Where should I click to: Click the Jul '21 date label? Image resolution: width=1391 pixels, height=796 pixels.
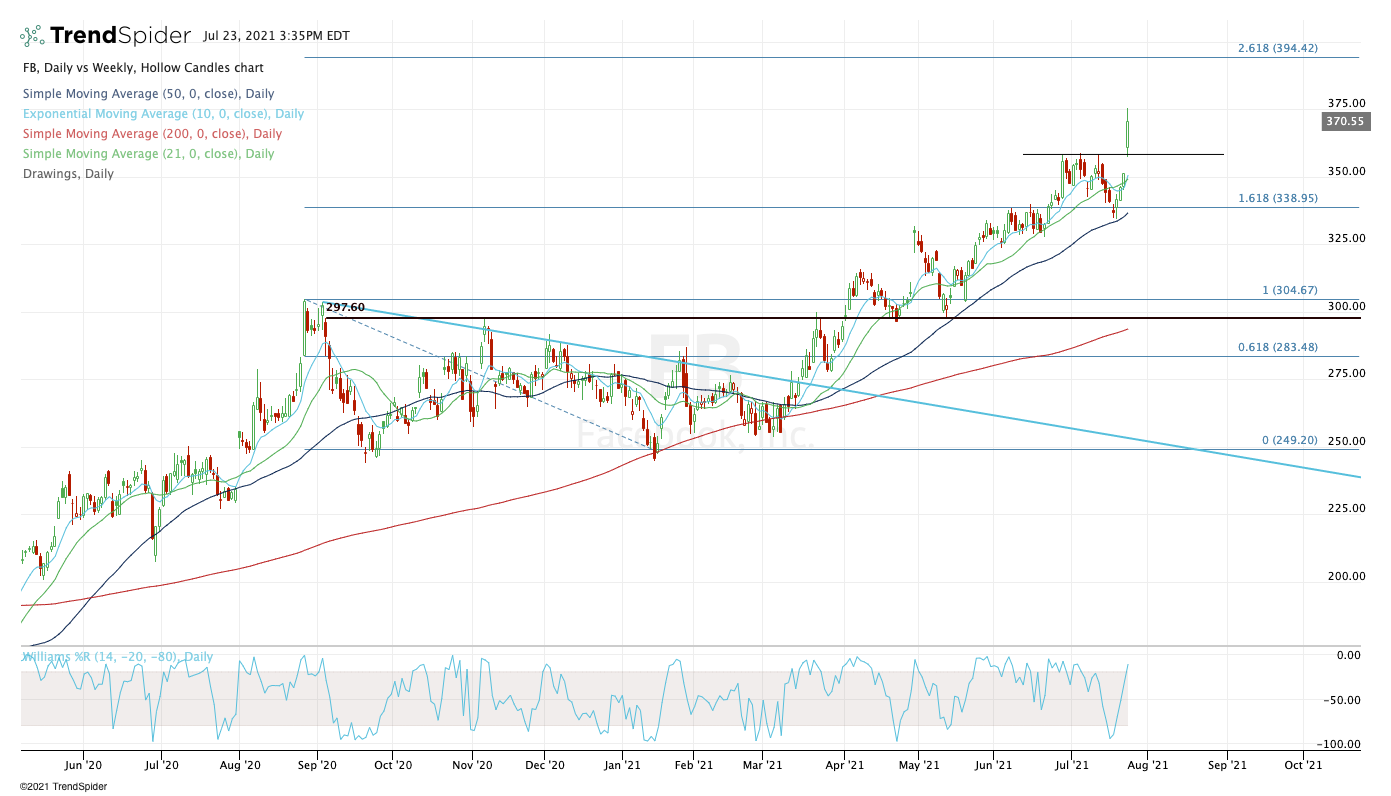tap(1071, 766)
